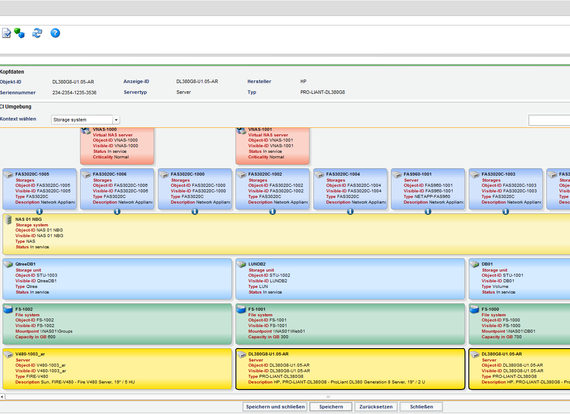
Task: Select Capacity in GB 600 on FS-1002
Action: click(35, 337)
